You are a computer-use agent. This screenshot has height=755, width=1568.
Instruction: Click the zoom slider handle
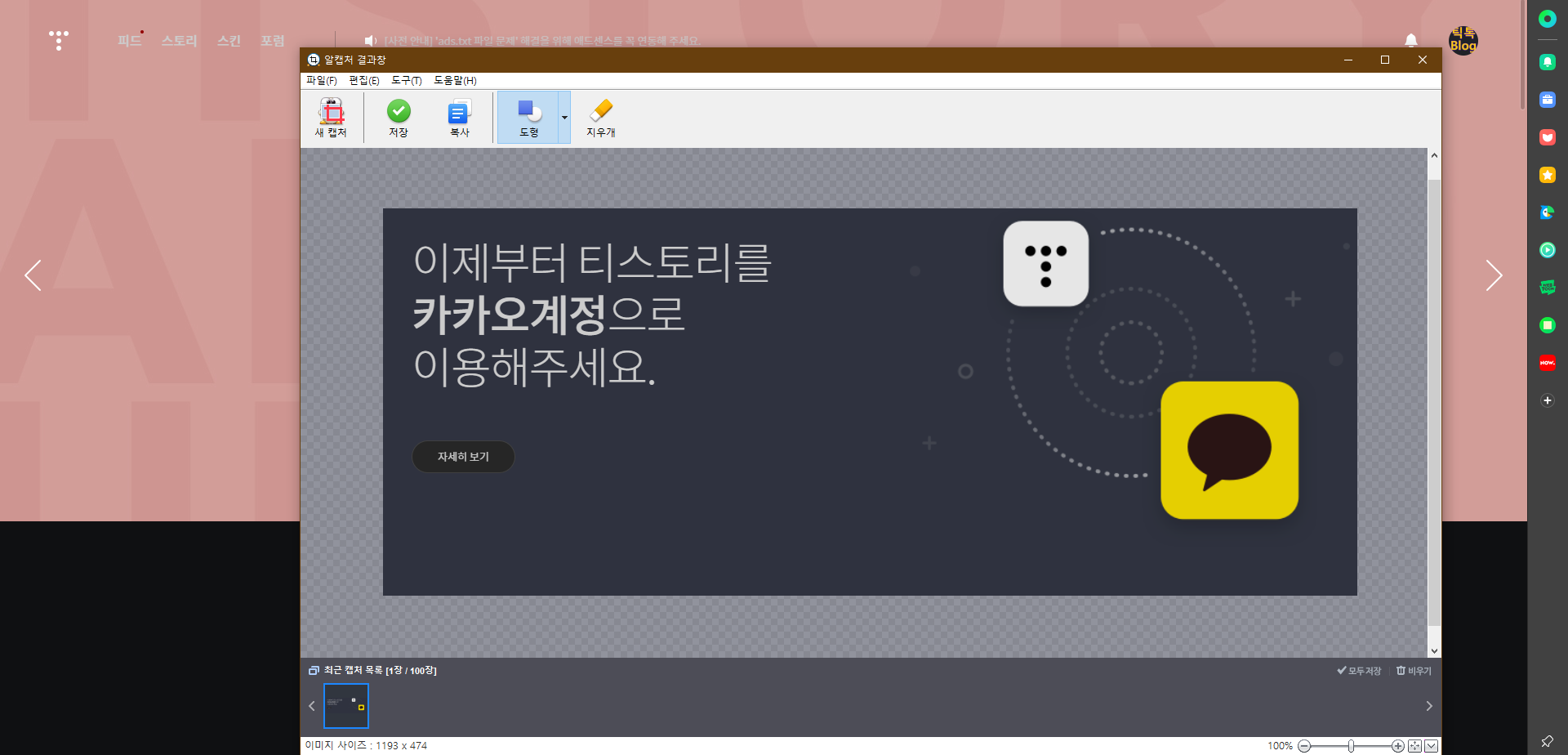(1352, 746)
